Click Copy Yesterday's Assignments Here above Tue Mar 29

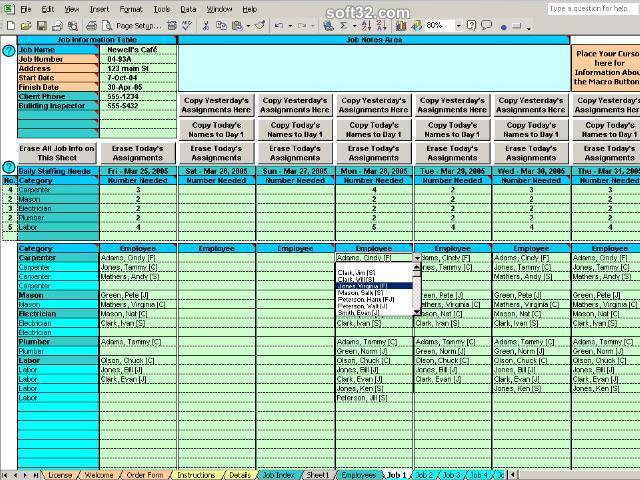(x=452, y=105)
